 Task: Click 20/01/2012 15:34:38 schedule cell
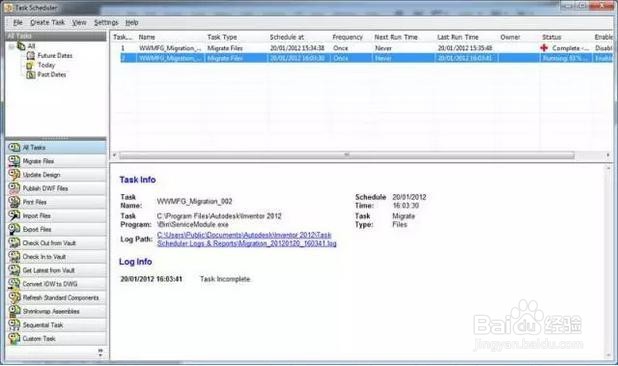(297, 48)
